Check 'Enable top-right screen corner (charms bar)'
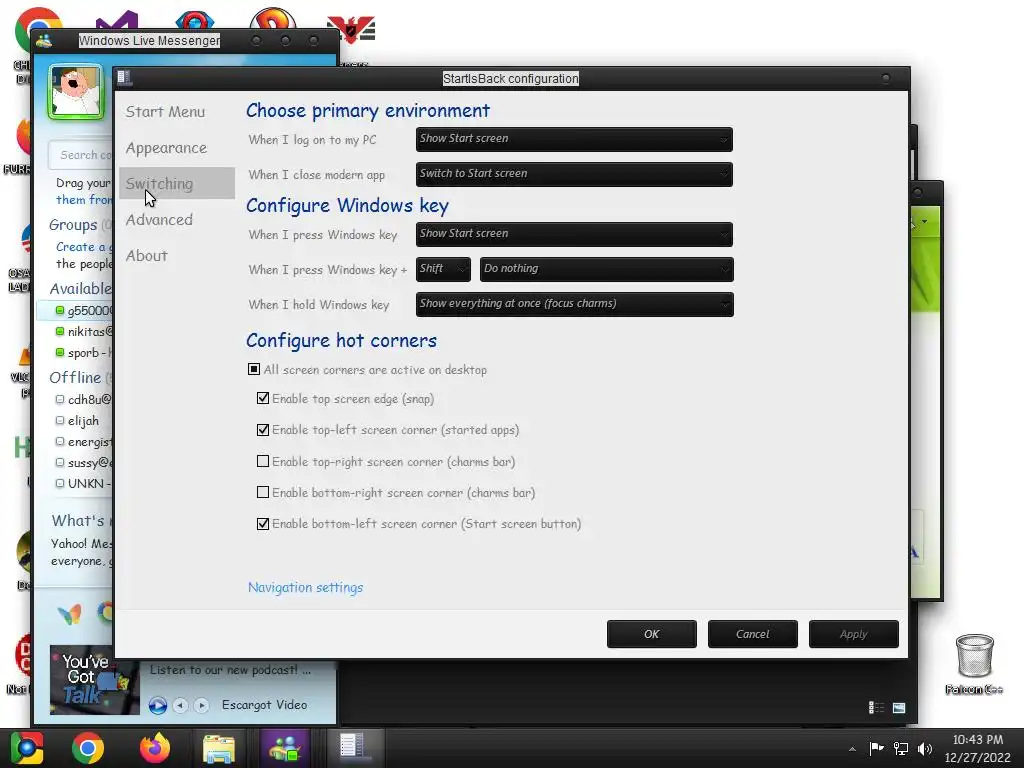The height and width of the screenshot is (768, 1024). coord(263,461)
